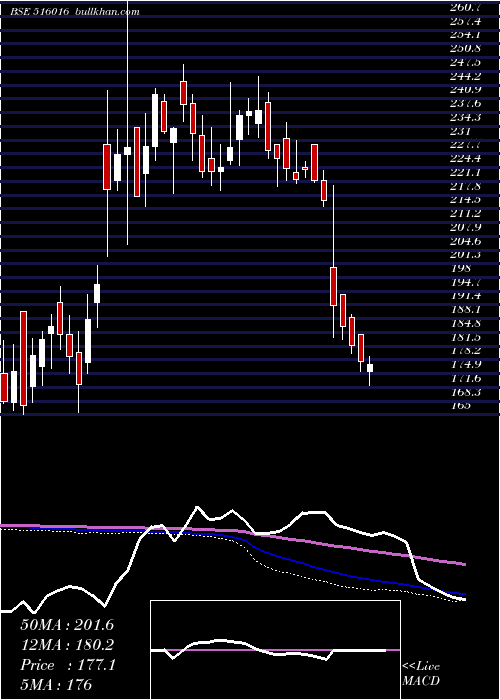Image resolution: width=500 pixels, height=700 pixels.
Task: Click the 198 price axis label
Action: tap(461, 268)
